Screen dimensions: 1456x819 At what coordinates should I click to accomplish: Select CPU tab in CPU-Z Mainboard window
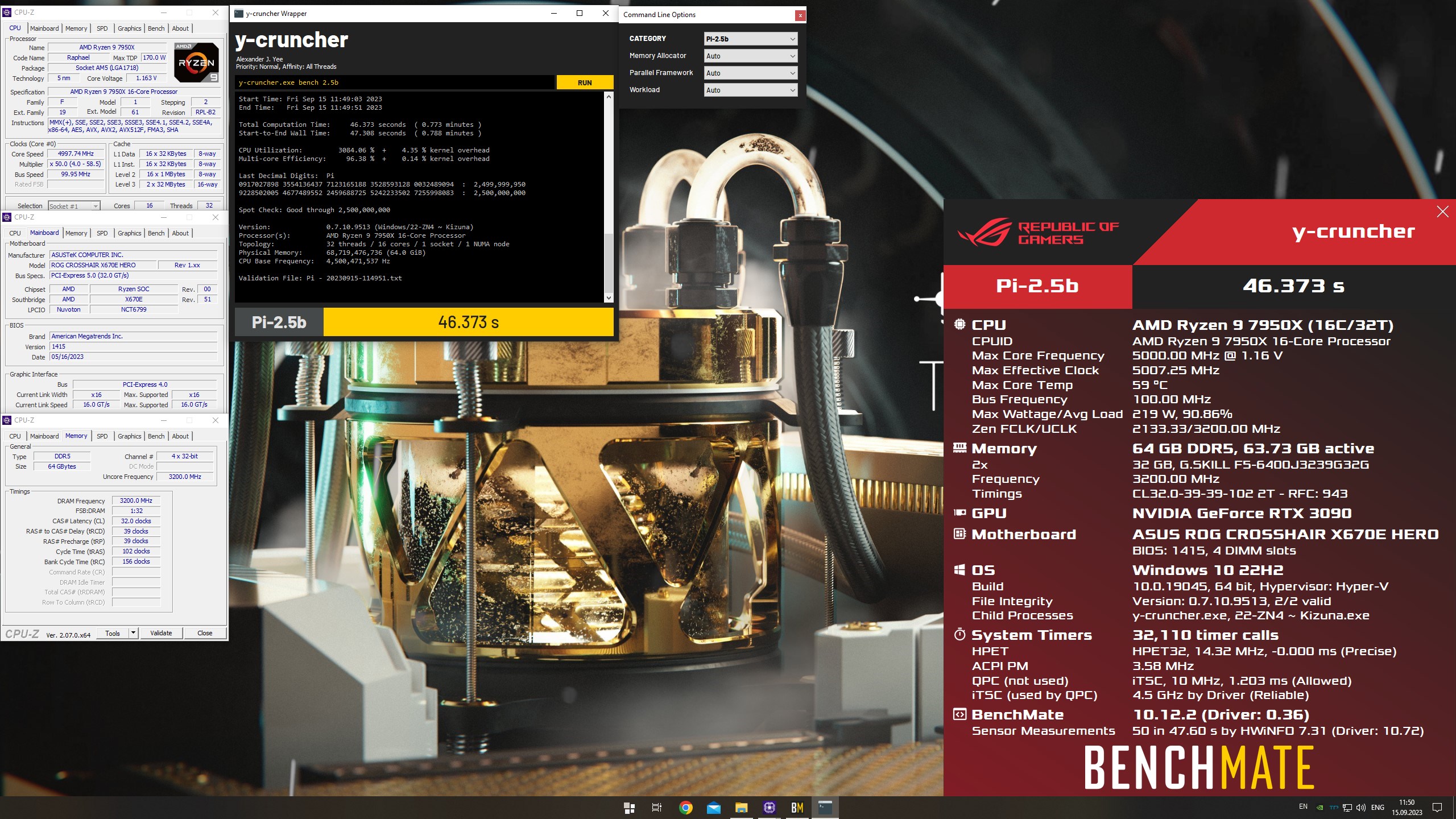[x=15, y=233]
